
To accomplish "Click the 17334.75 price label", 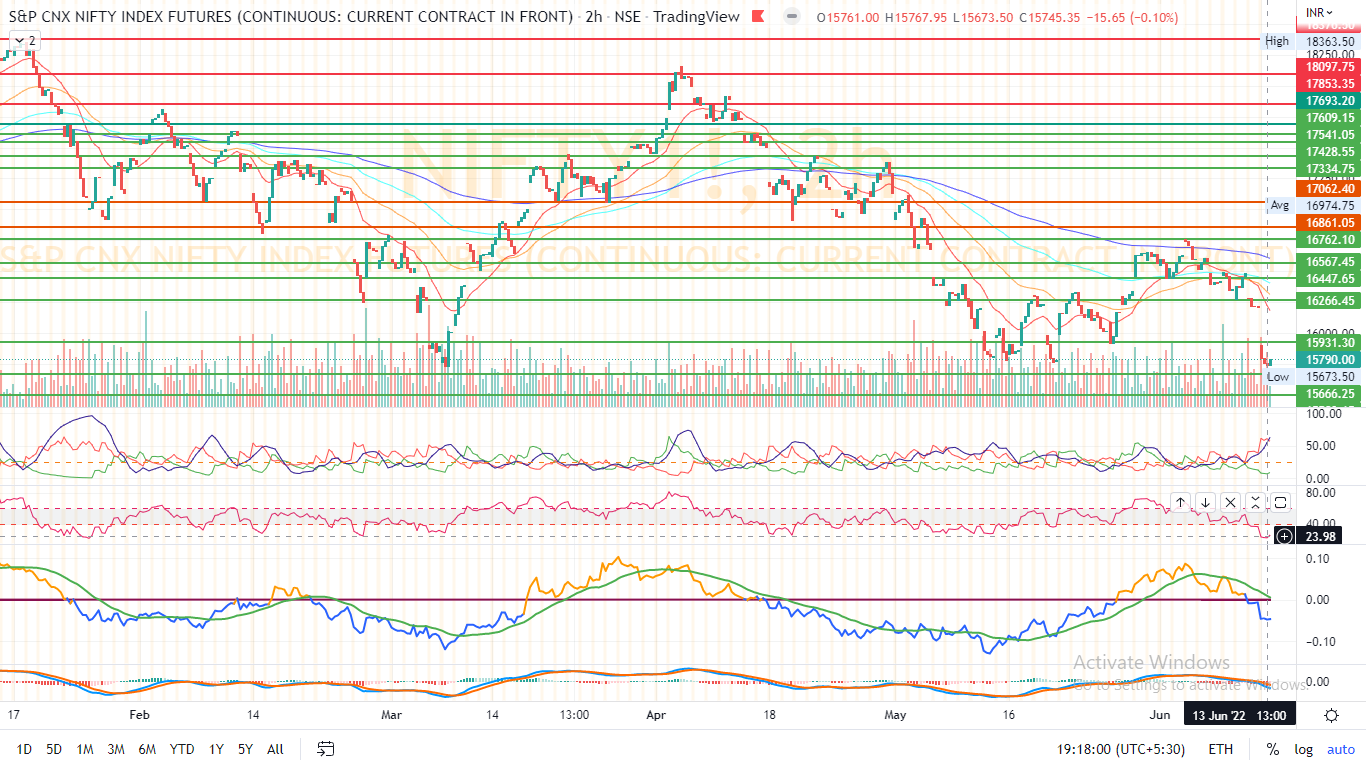I will point(1329,169).
